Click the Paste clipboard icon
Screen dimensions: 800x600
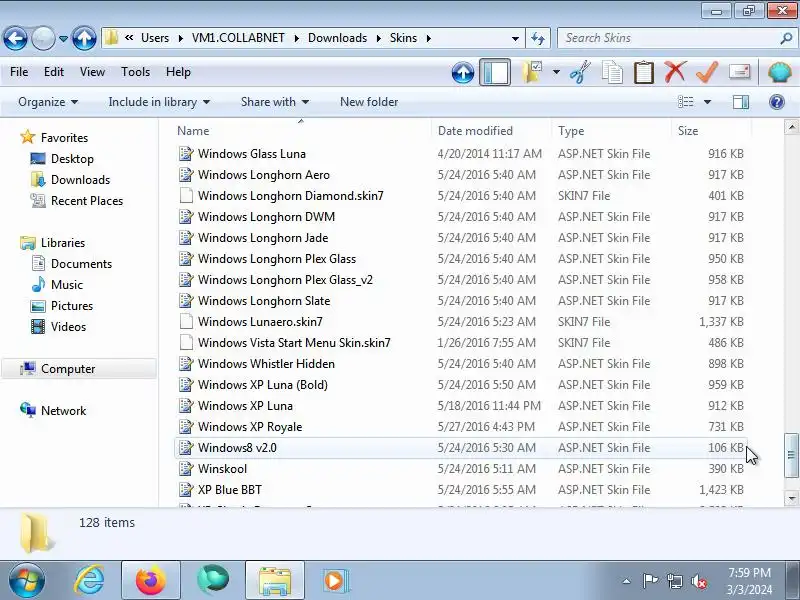643,72
